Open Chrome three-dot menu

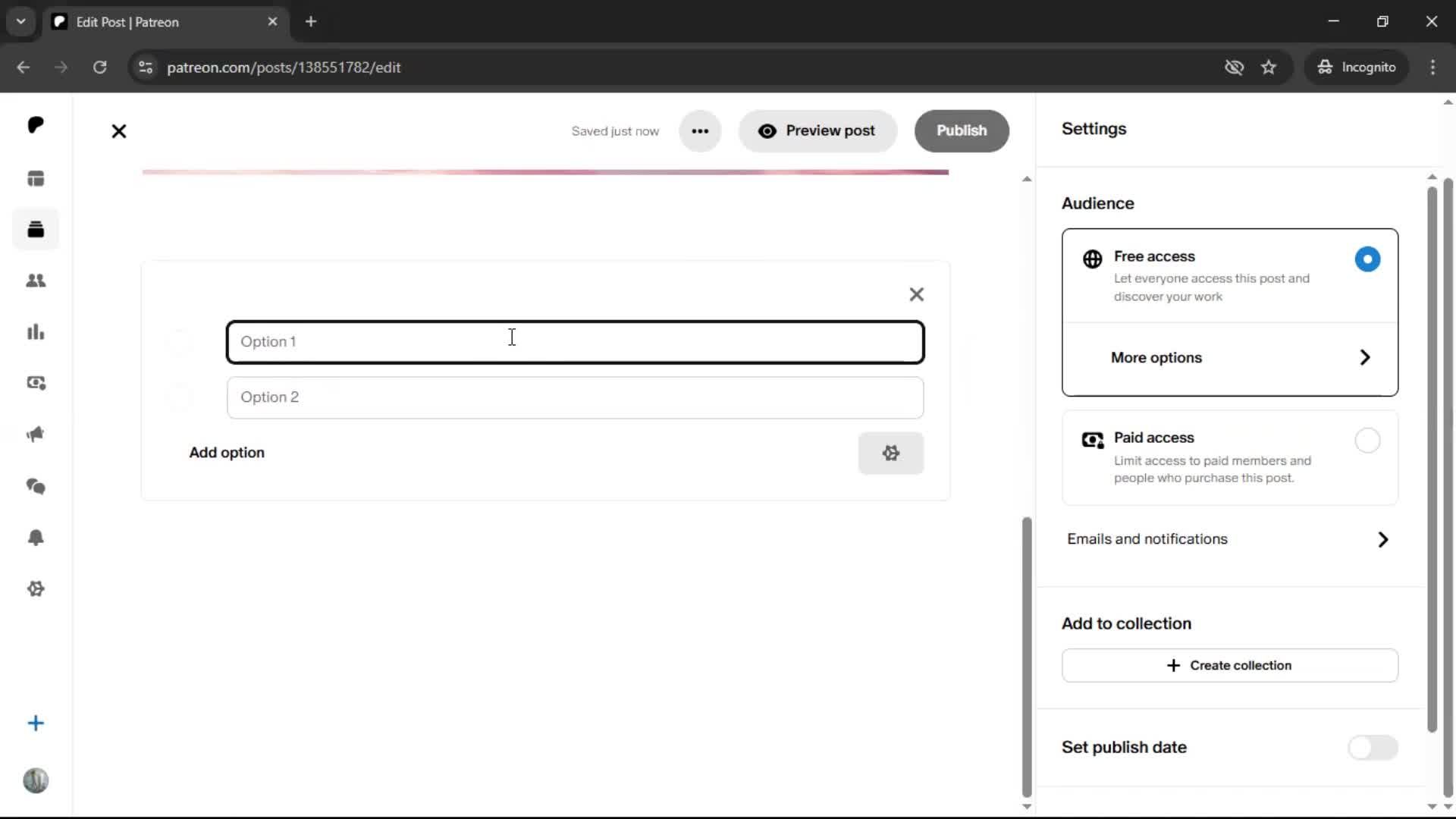pyautogui.click(x=1432, y=67)
